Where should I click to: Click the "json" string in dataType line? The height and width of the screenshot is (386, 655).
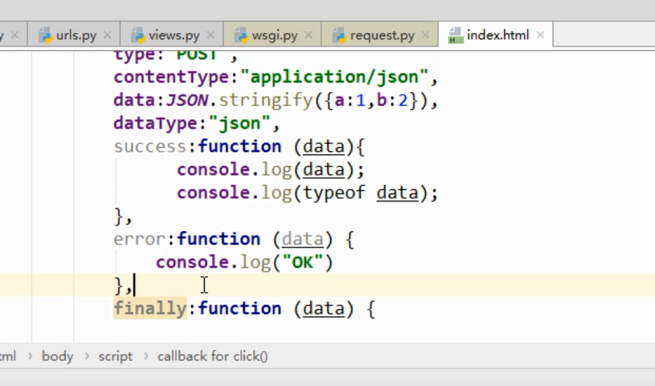point(240,124)
